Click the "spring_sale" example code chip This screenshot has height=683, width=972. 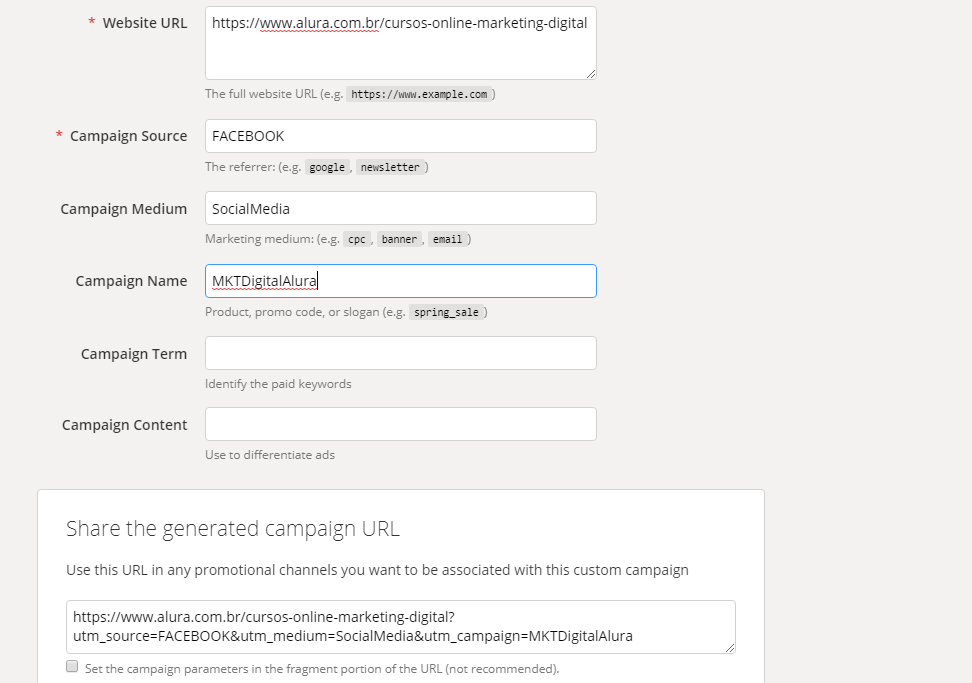tap(446, 312)
